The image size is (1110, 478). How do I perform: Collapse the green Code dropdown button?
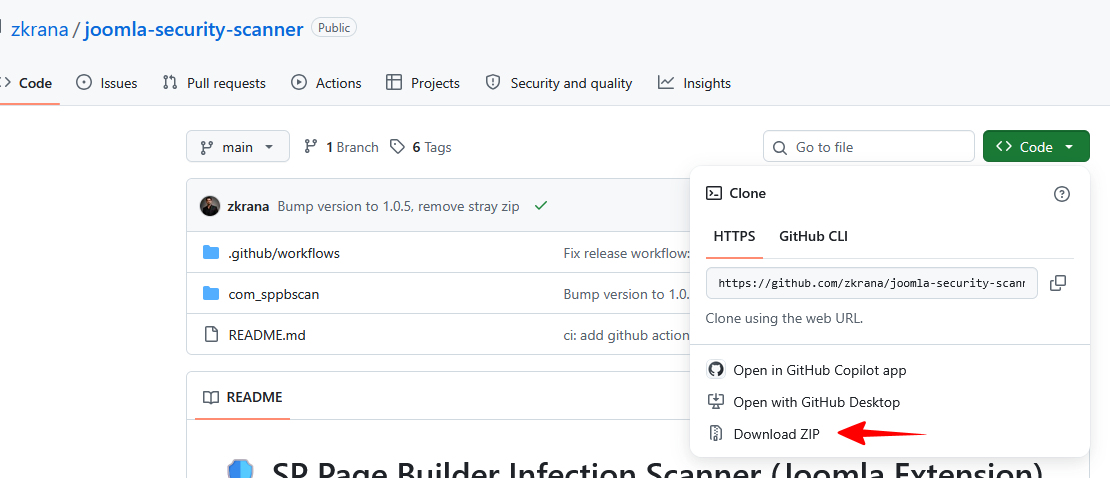1036,147
